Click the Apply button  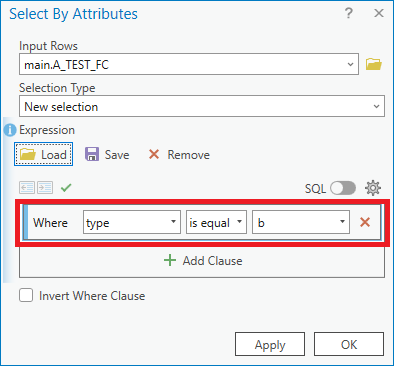[x=270, y=344]
